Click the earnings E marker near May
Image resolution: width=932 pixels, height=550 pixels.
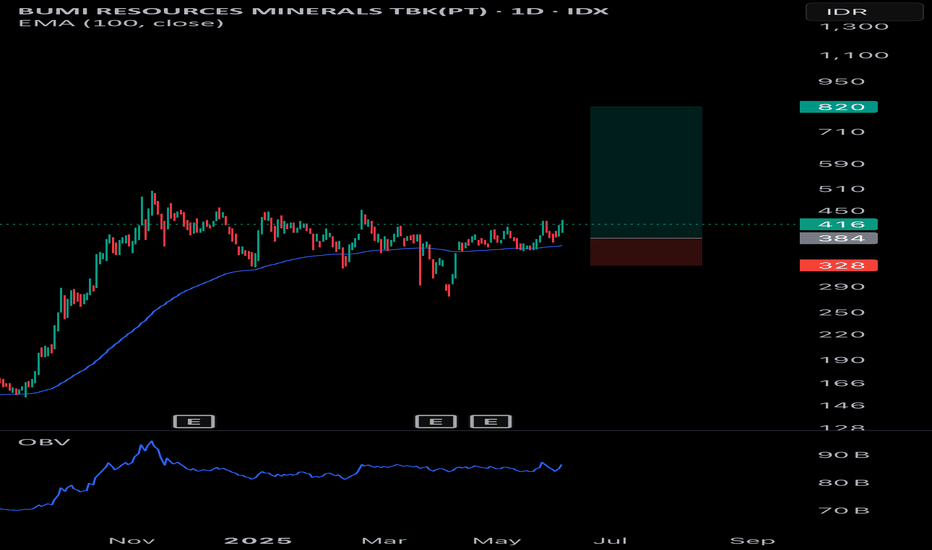tap(491, 422)
